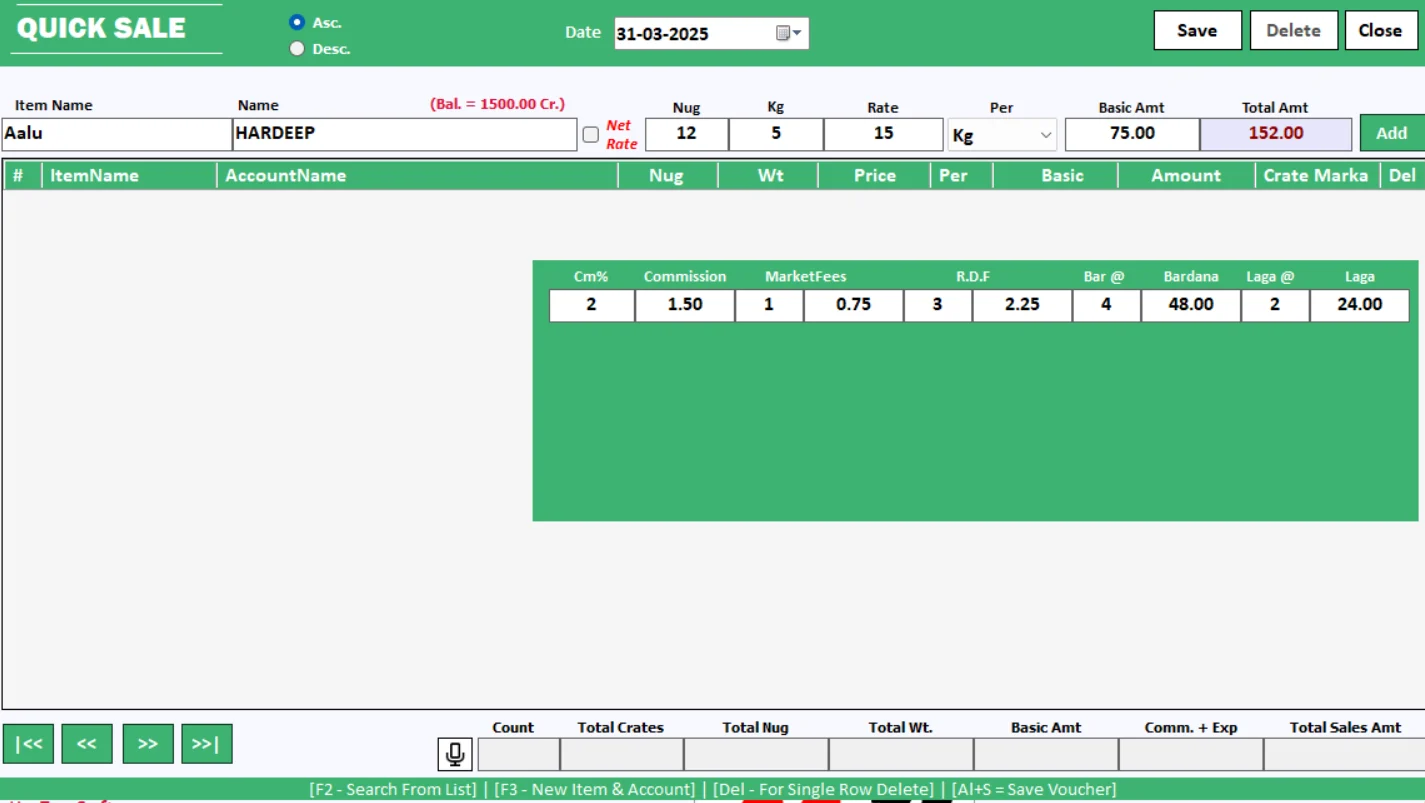Open the calendar picker on the Date field
The width and height of the screenshot is (1425, 803).
point(789,33)
